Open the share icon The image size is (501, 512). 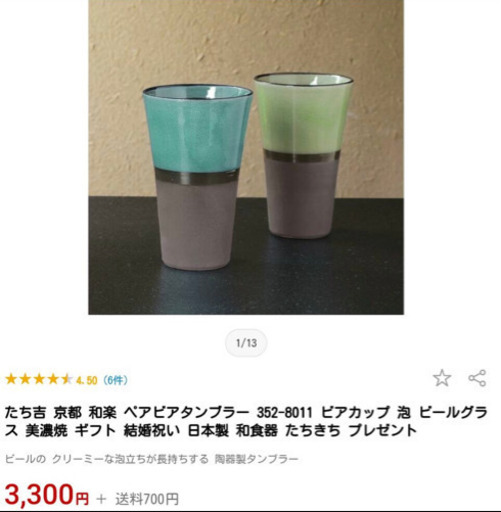pyautogui.click(x=477, y=378)
